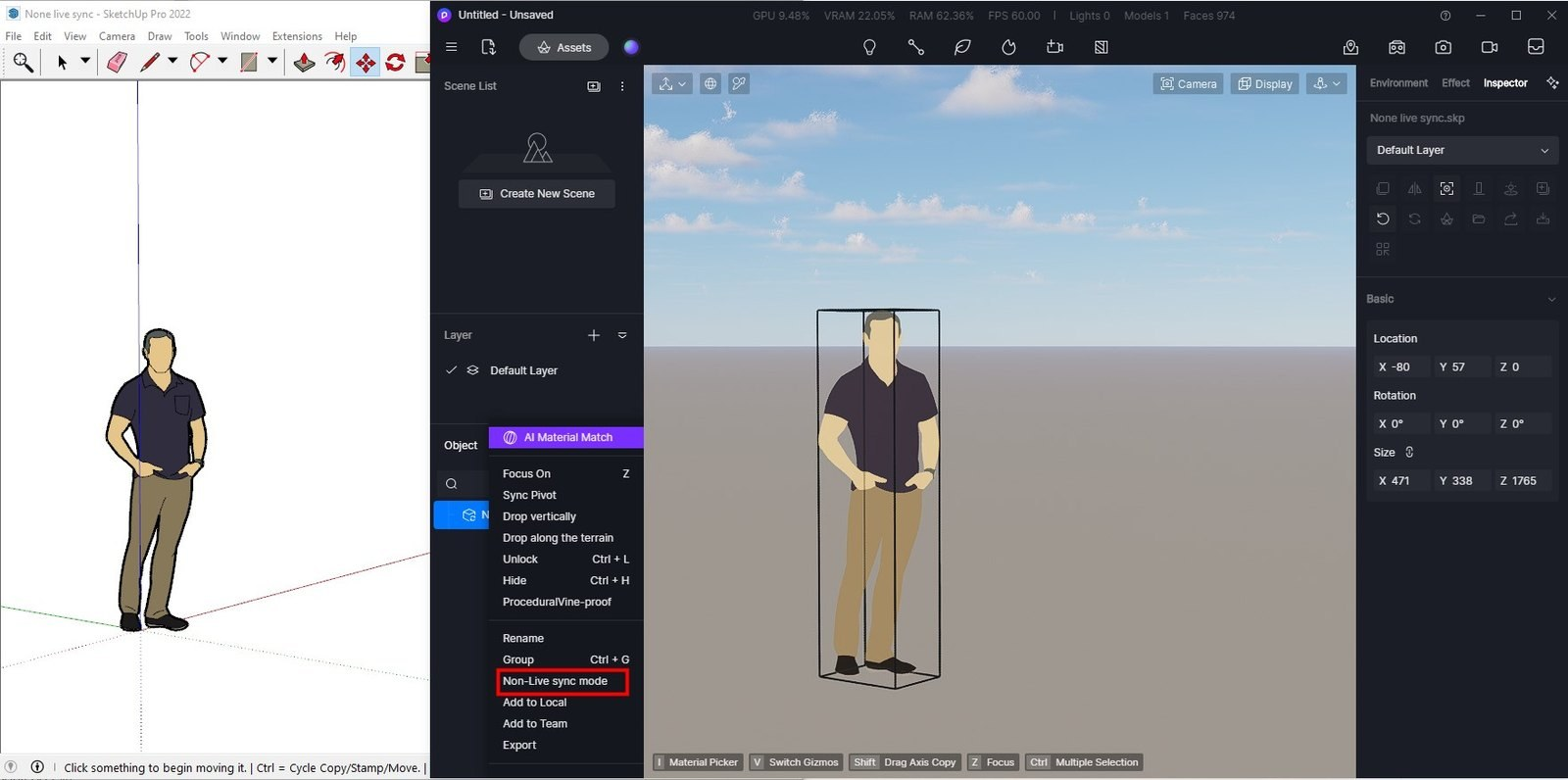This screenshot has height=780, width=1568.
Task: Open the Default Layer dropdown in Inspector
Action: click(x=1462, y=150)
